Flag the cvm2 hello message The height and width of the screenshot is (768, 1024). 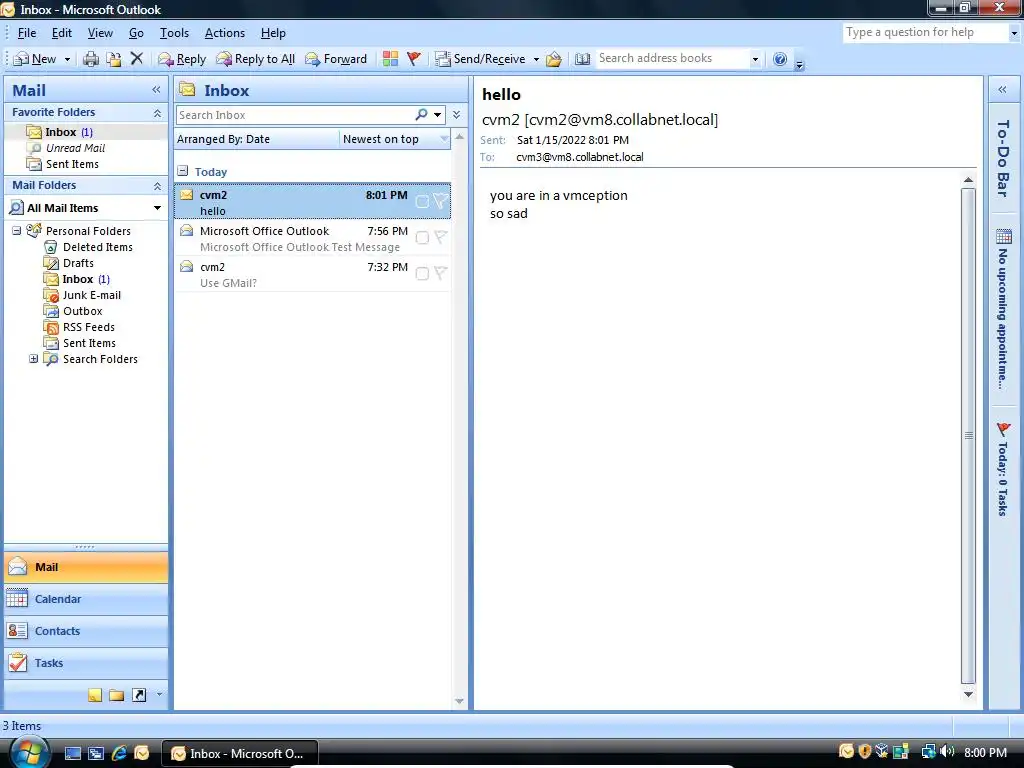441,201
